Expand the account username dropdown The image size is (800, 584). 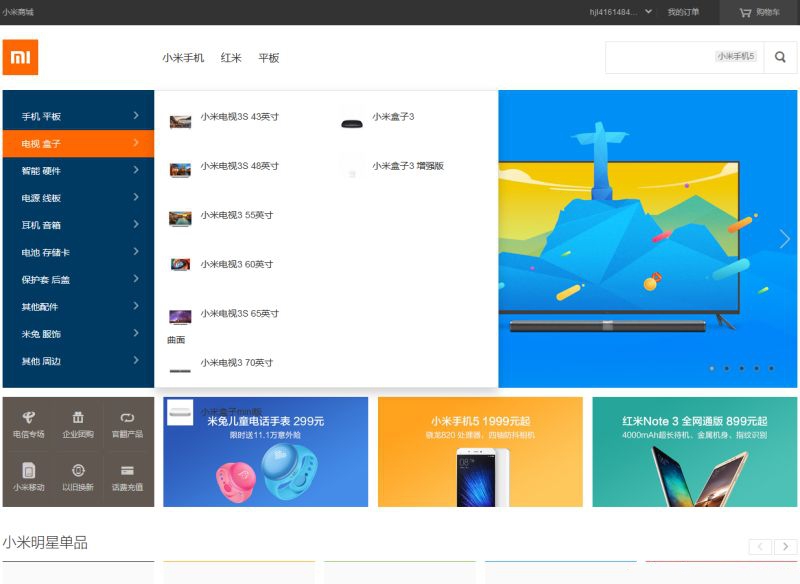[648, 11]
